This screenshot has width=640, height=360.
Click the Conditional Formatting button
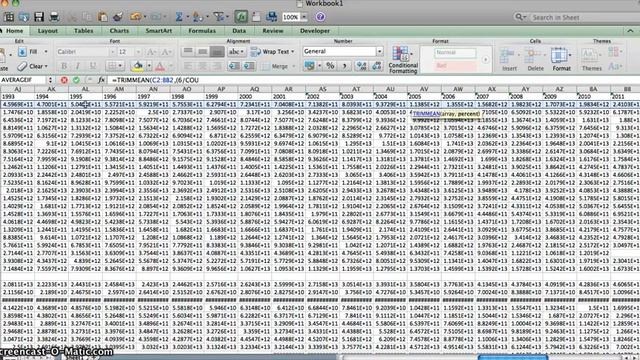(403, 60)
